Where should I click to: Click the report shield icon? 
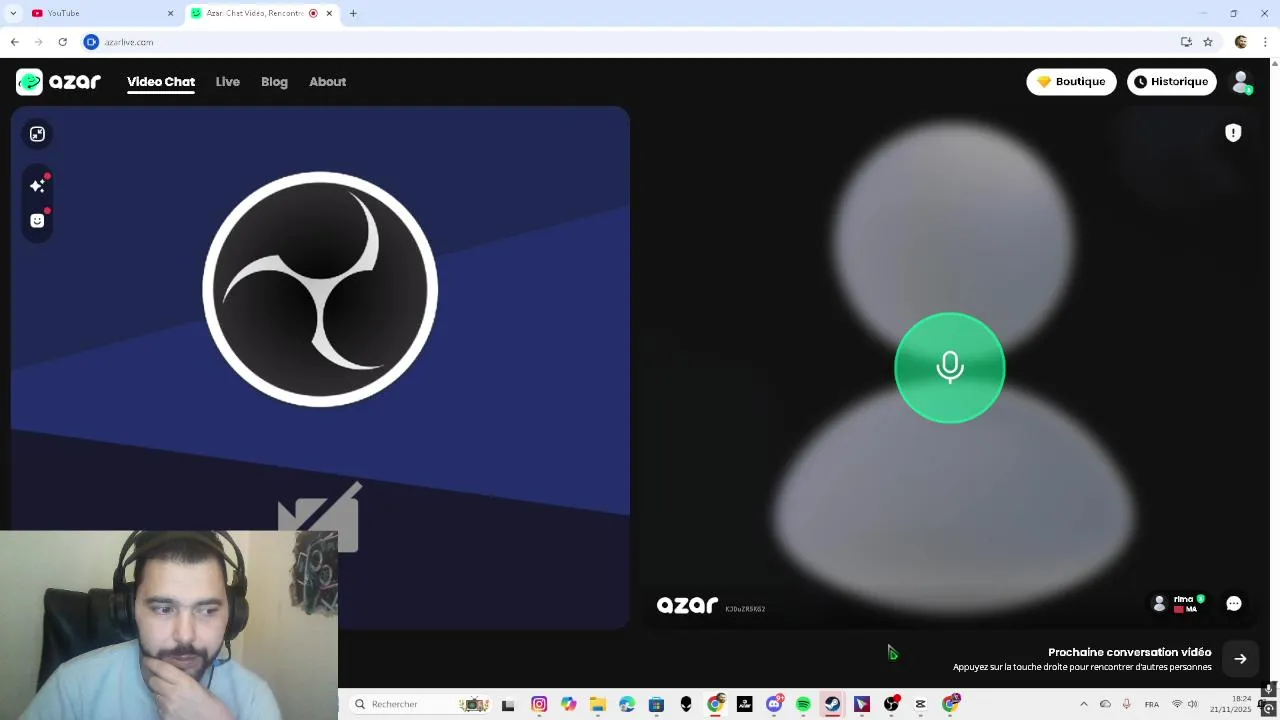(1233, 133)
